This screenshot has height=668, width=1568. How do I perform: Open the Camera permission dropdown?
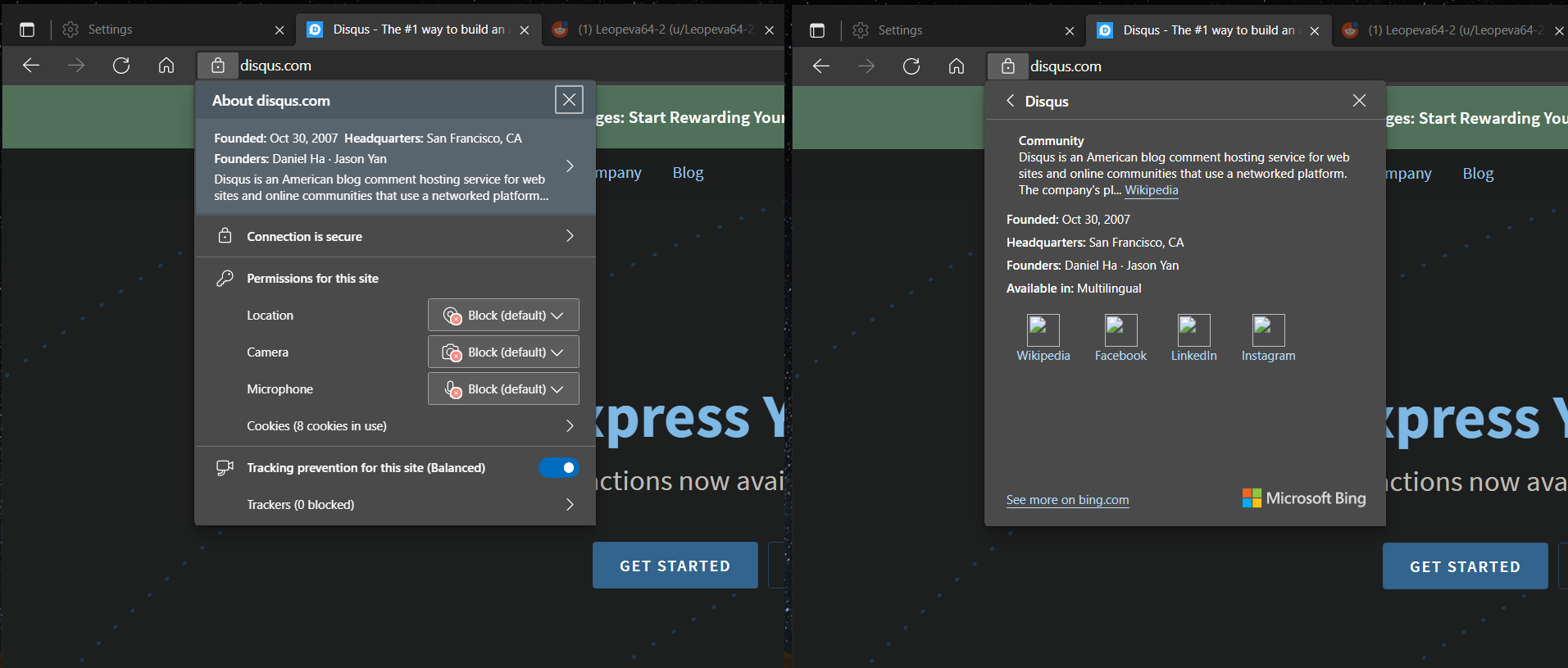coord(503,352)
